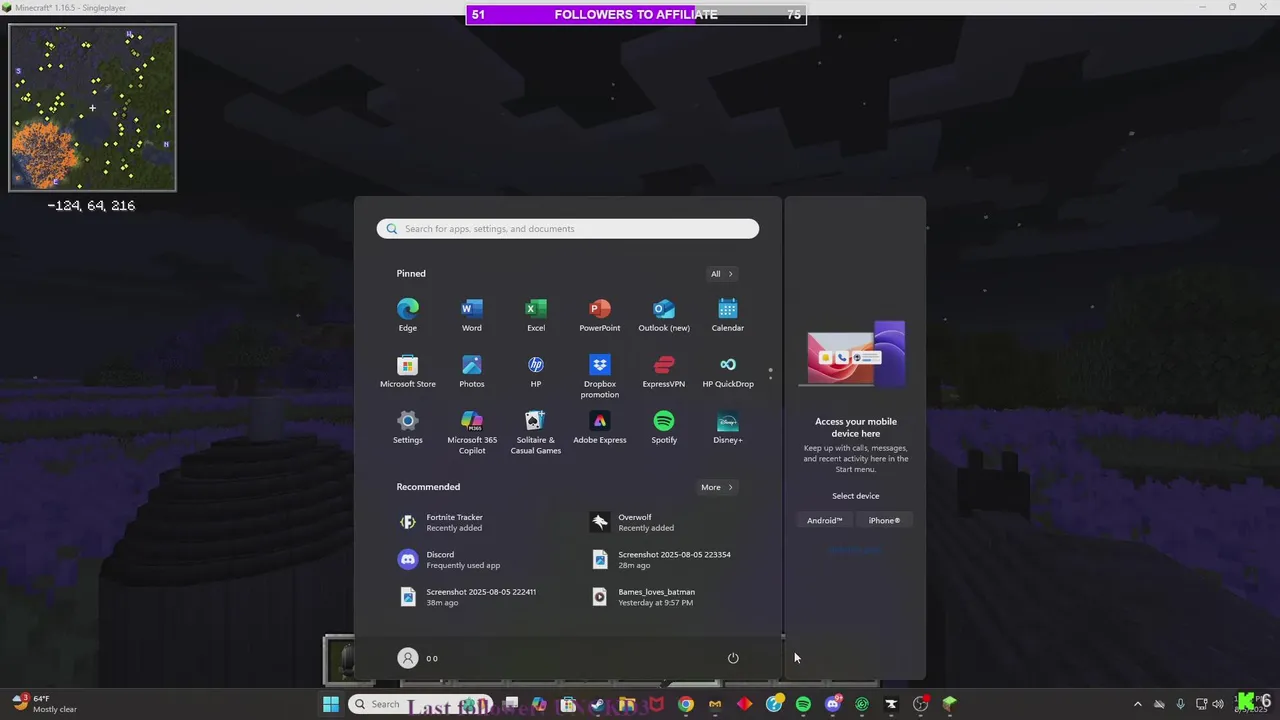Click the Windows Start button on taskbar
1280x720 pixels.
[331, 704]
